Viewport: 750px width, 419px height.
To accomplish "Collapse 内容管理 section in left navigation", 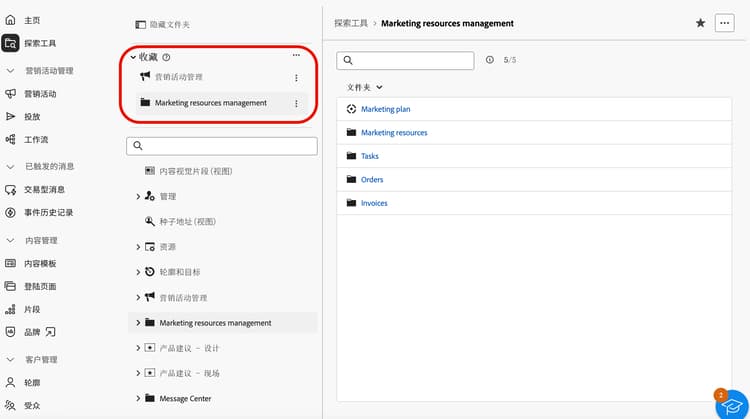I will 11,241.
